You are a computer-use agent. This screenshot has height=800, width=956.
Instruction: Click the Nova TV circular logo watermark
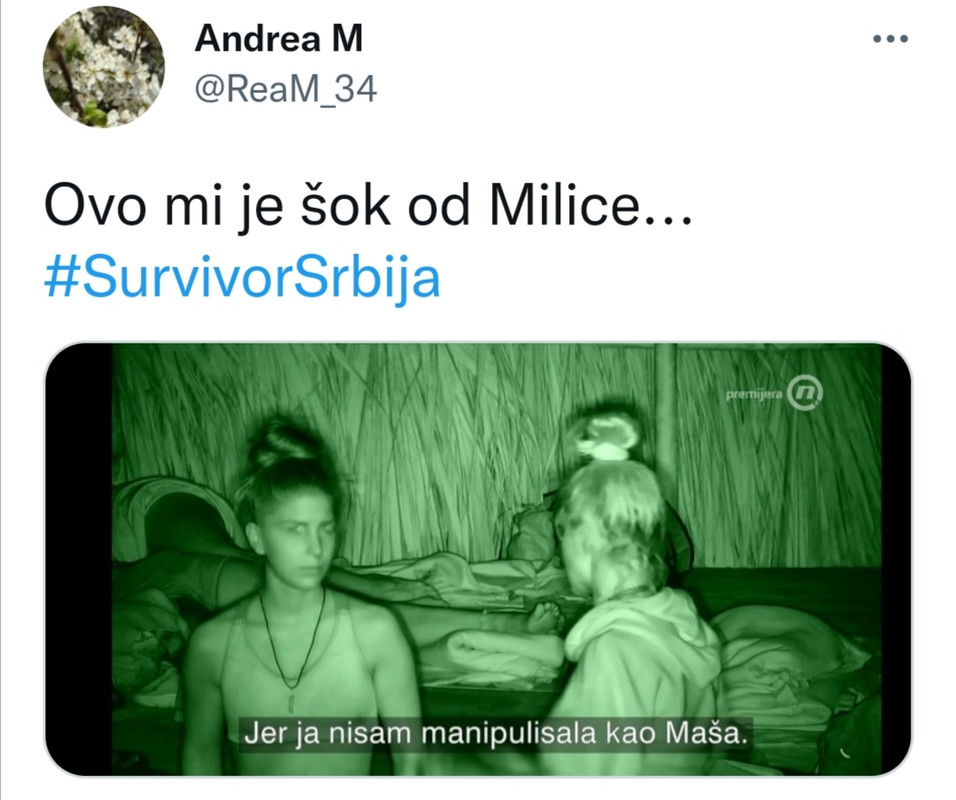point(805,393)
